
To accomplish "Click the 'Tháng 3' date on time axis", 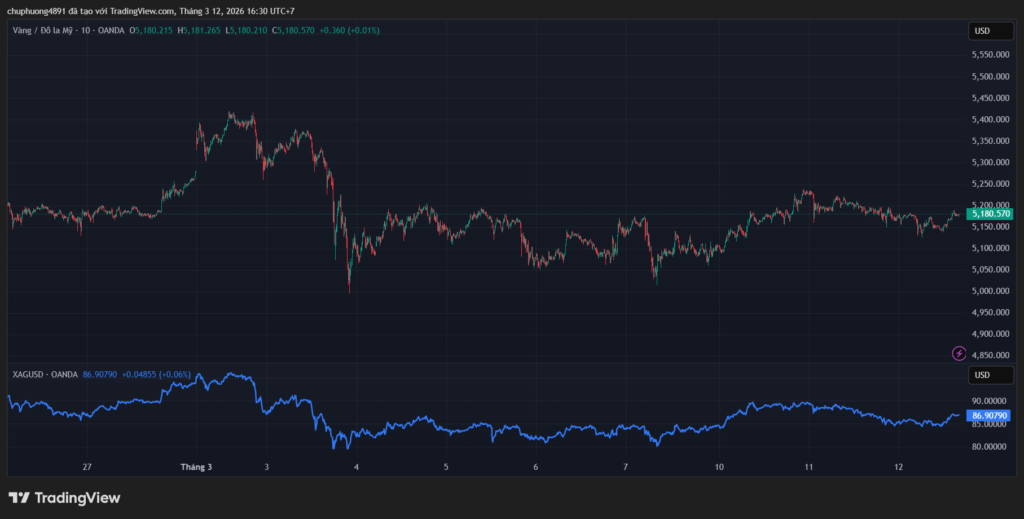I will click(196, 467).
